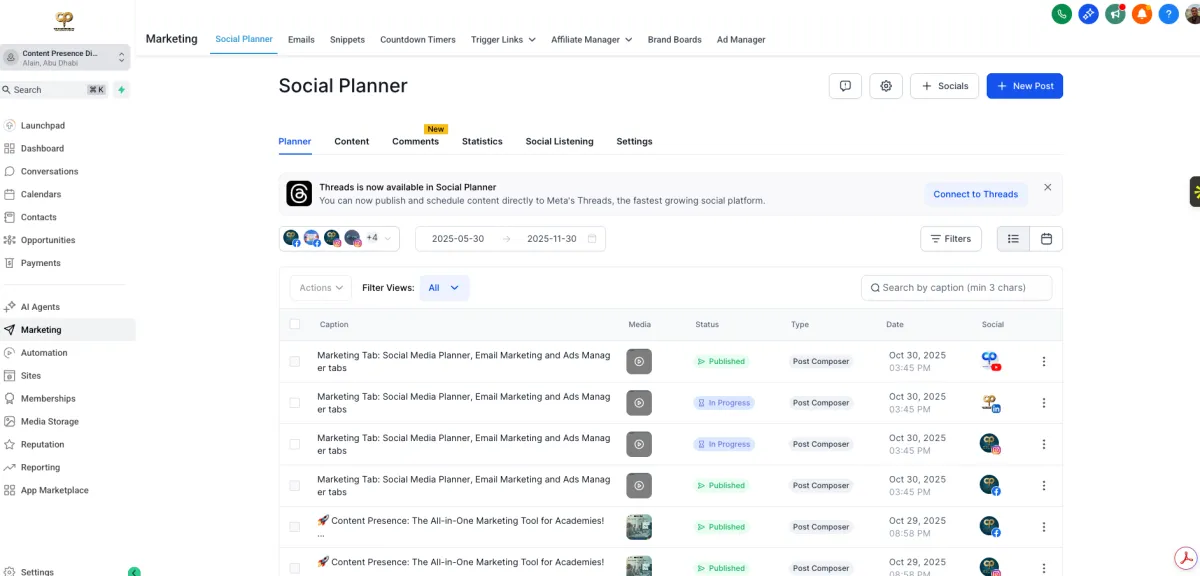Open the blue help question mark icon
The width and height of the screenshot is (1200, 576).
pyautogui.click(x=1168, y=14)
